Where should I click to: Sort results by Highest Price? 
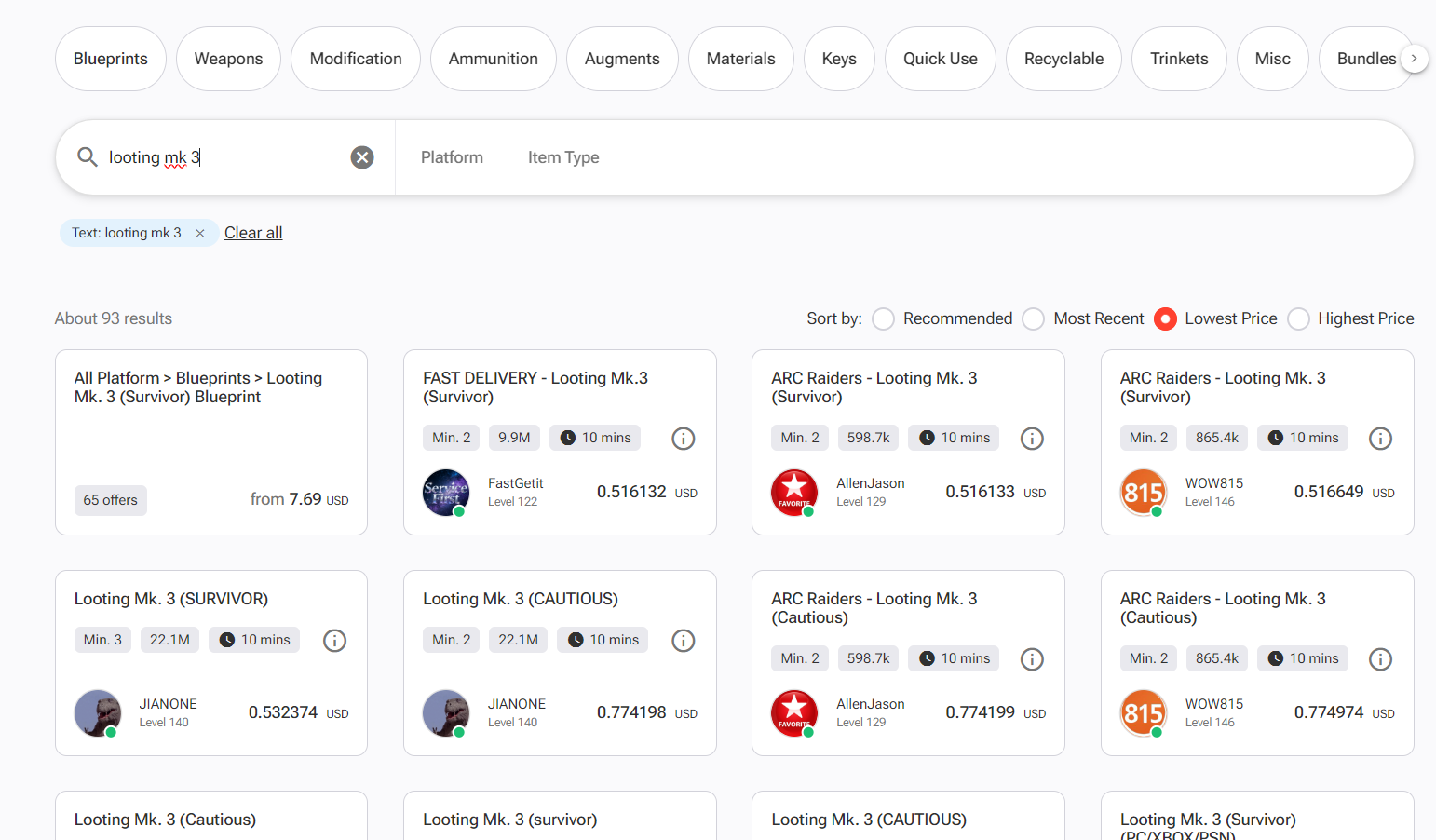(x=1298, y=319)
